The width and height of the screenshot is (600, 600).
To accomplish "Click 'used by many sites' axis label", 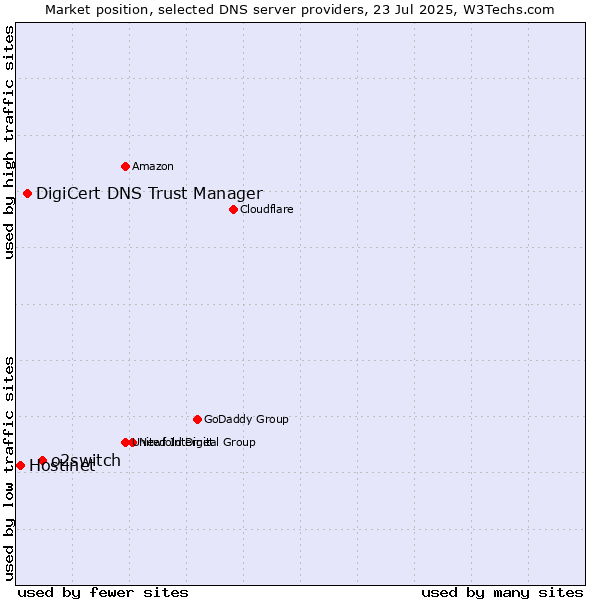I will point(502,593).
